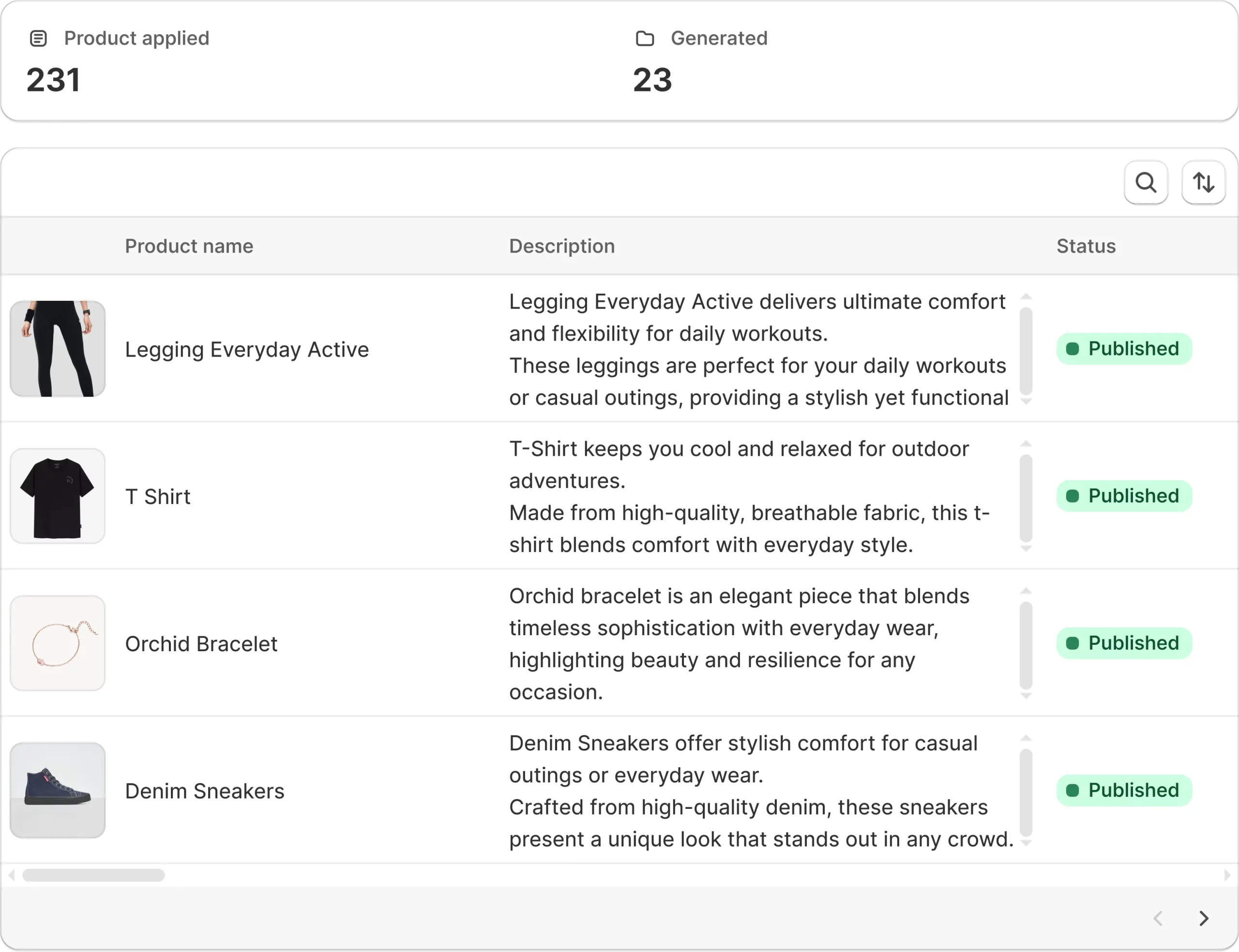Click the sort order icon
Screen dimensions: 1239x952
[x=1203, y=182]
